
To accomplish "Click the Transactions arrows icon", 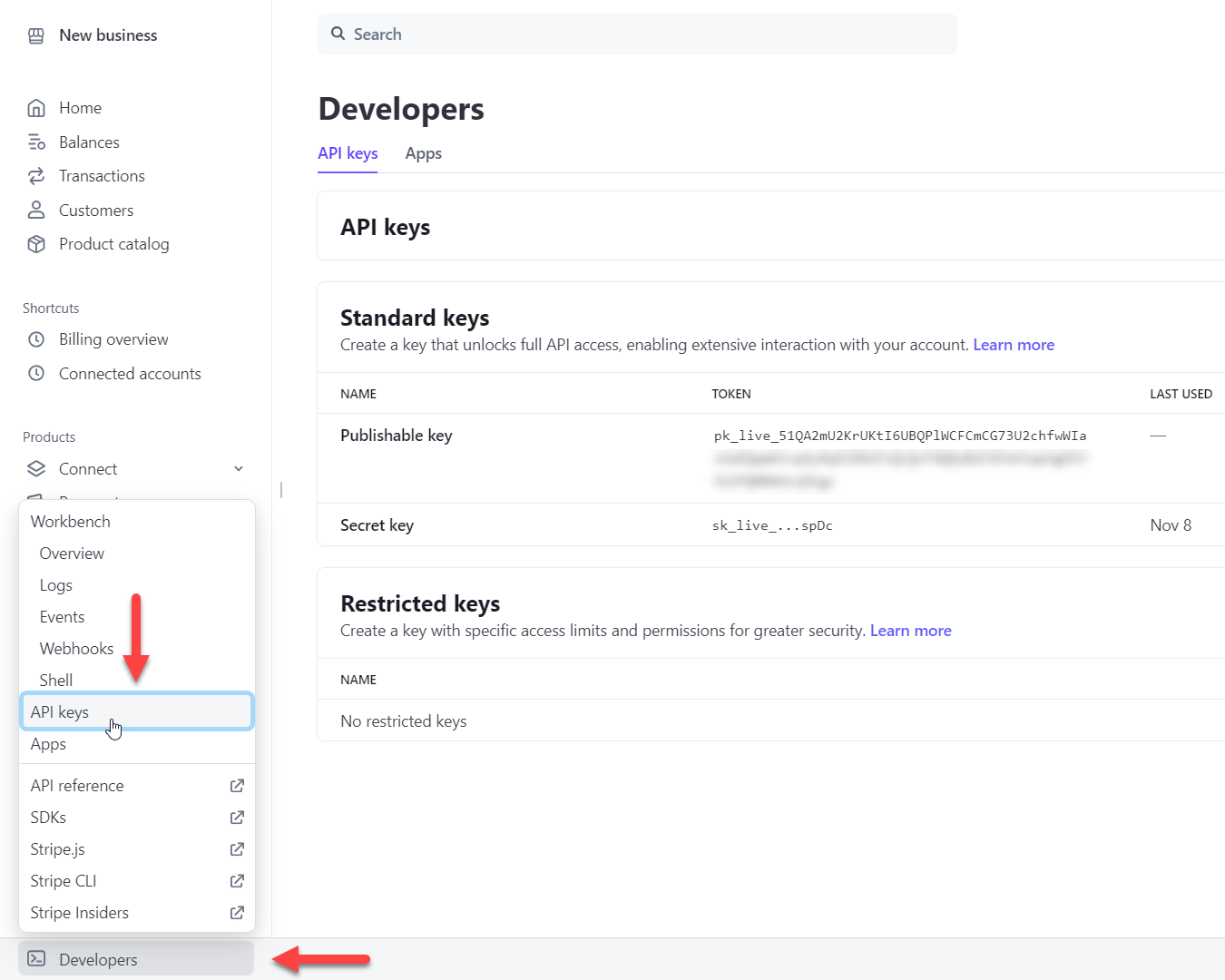I will (36, 176).
